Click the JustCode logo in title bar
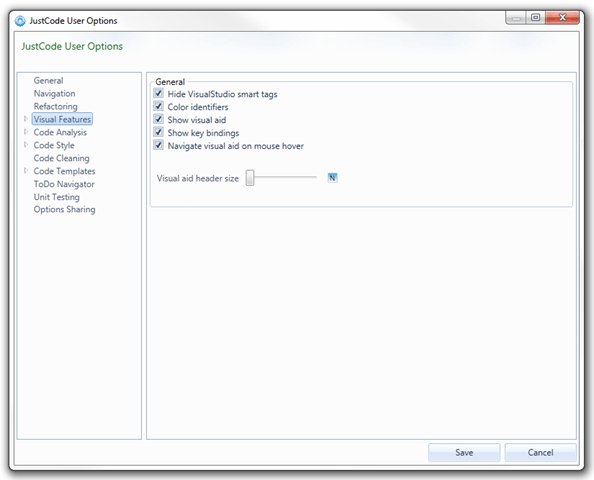The width and height of the screenshot is (594, 480). pyautogui.click(x=20, y=21)
